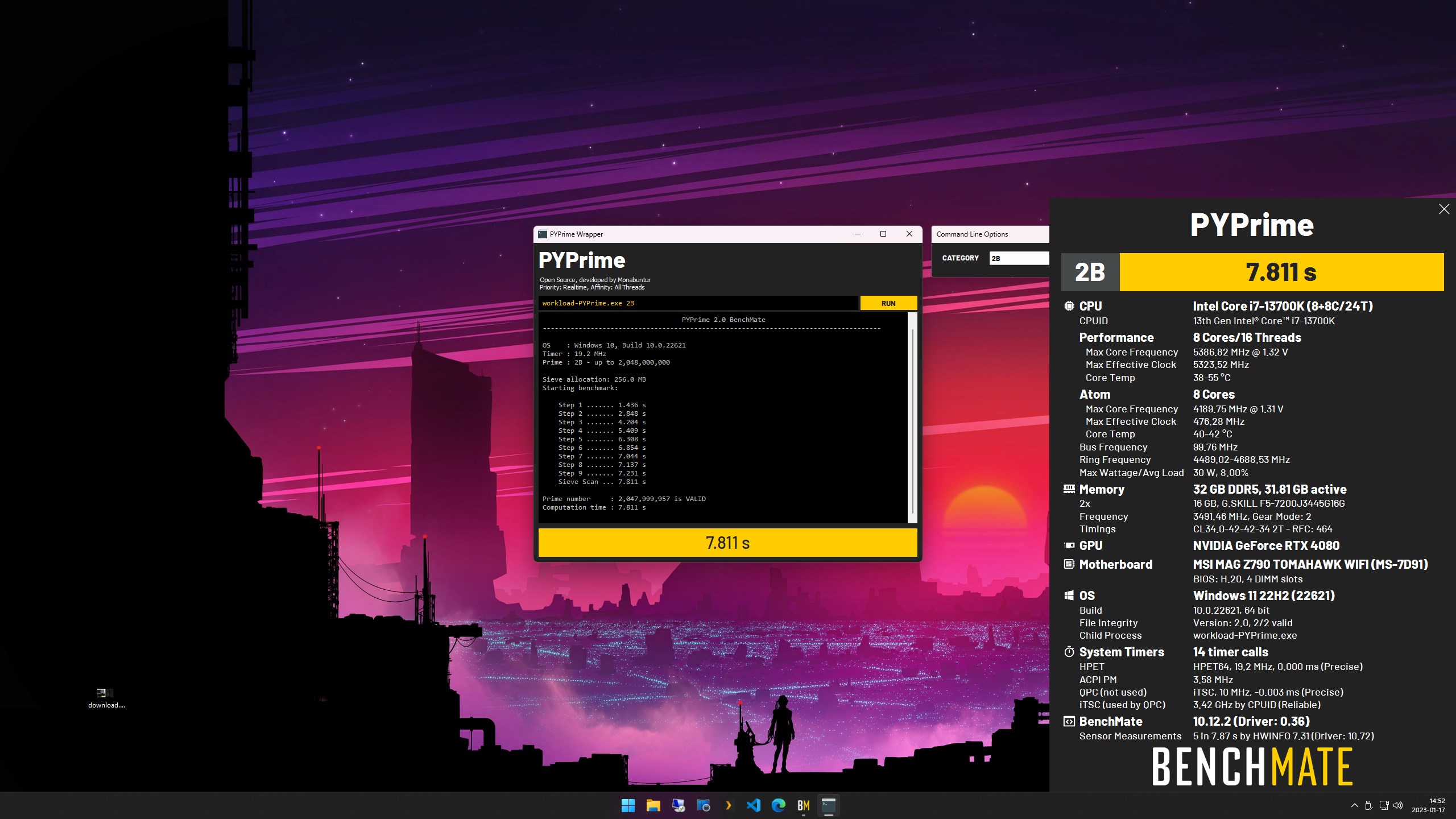Click the PYPrime console output scrollbar
Image resolution: width=1456 pixels, height=819 pixels.
[912, 417]
